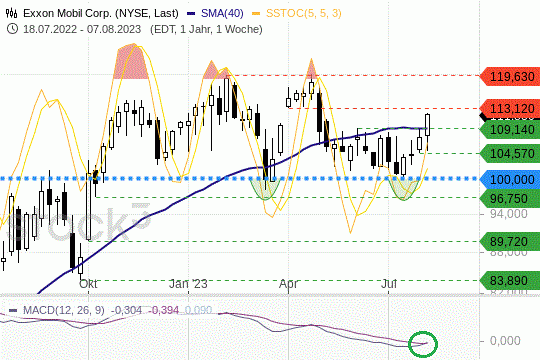This screenshot has height=360, width=540.
Task: Click the latest white candlestick near 113
Action: pyautogui.click(x=428, y=125)
